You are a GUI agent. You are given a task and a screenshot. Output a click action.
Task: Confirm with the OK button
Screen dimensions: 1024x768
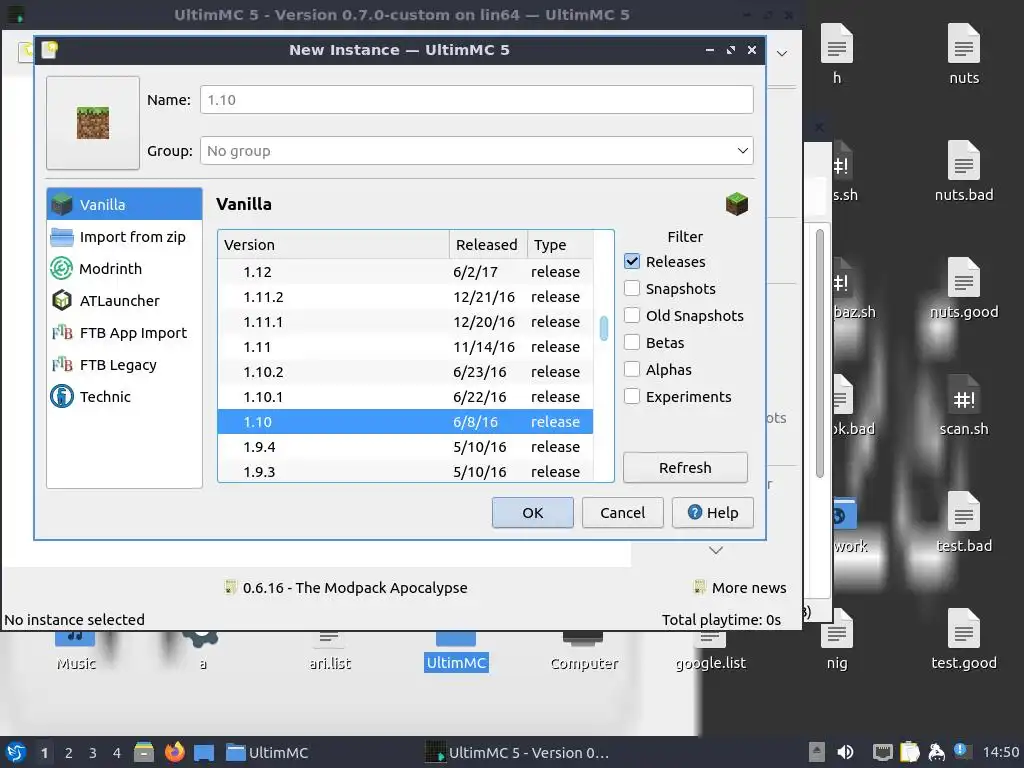pos(533,513)
